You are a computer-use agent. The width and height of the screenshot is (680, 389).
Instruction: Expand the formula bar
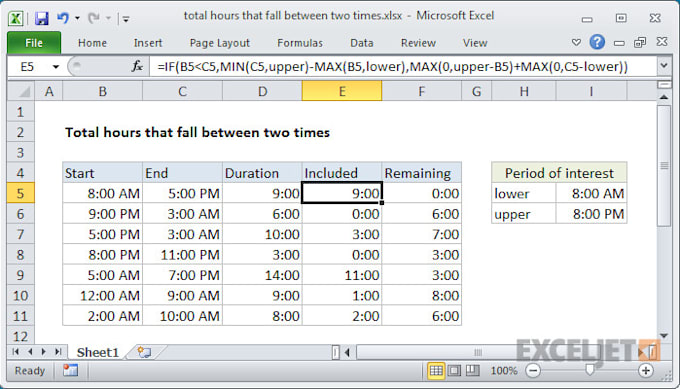[664, 66]
